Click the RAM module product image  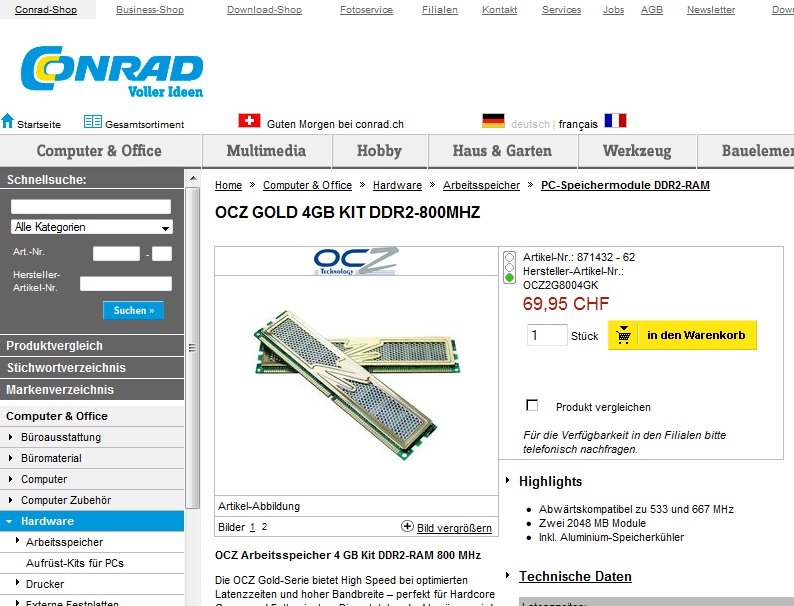356,385
